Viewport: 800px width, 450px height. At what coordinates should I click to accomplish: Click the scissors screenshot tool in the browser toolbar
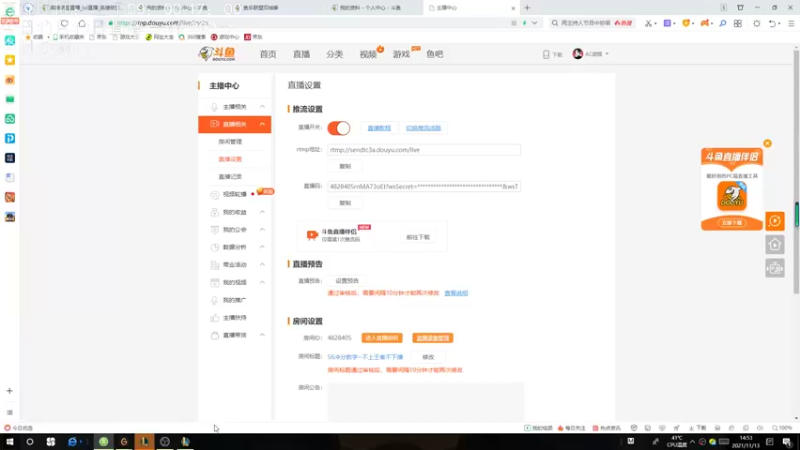(x=648, y=23)
